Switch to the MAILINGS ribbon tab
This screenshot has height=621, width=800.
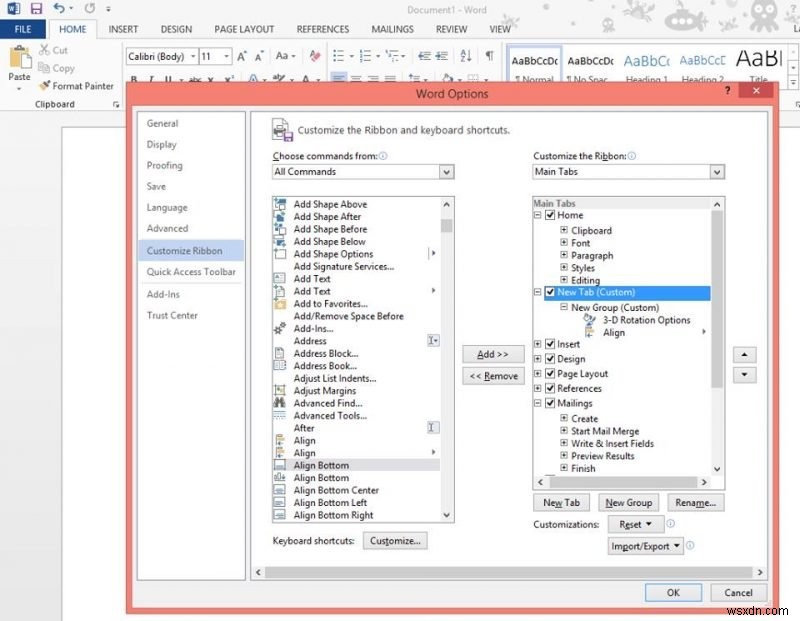point(392,29)
